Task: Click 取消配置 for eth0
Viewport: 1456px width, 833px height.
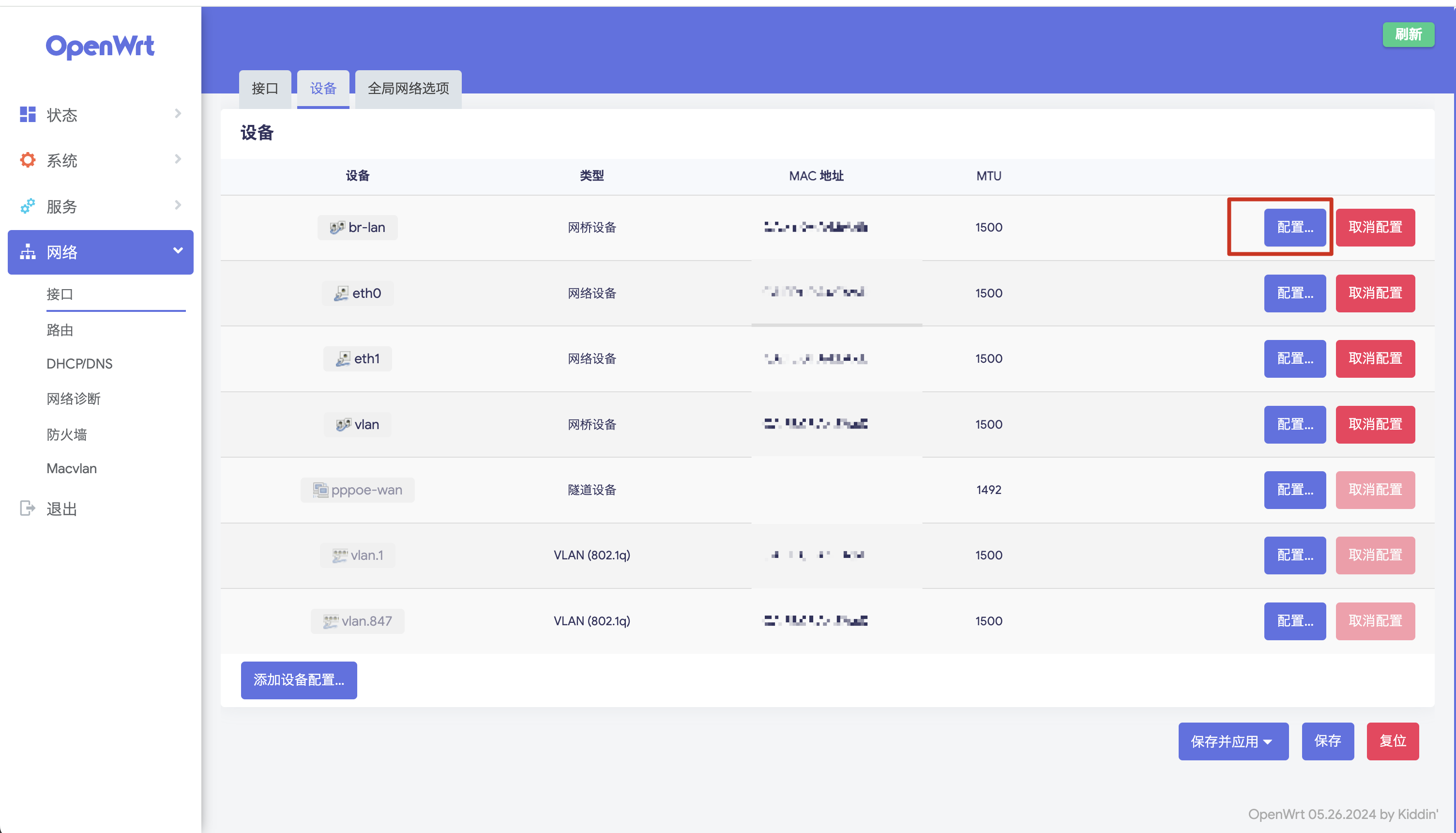Action: pyautogui.click(x=1375, y=293)
